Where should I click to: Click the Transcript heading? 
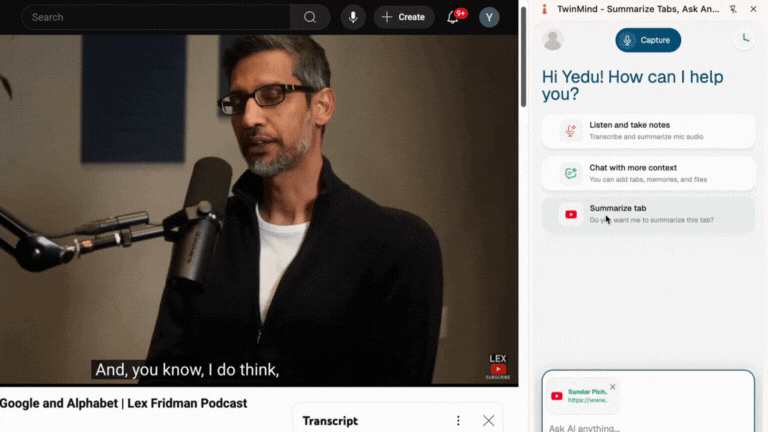coord(330,421)
